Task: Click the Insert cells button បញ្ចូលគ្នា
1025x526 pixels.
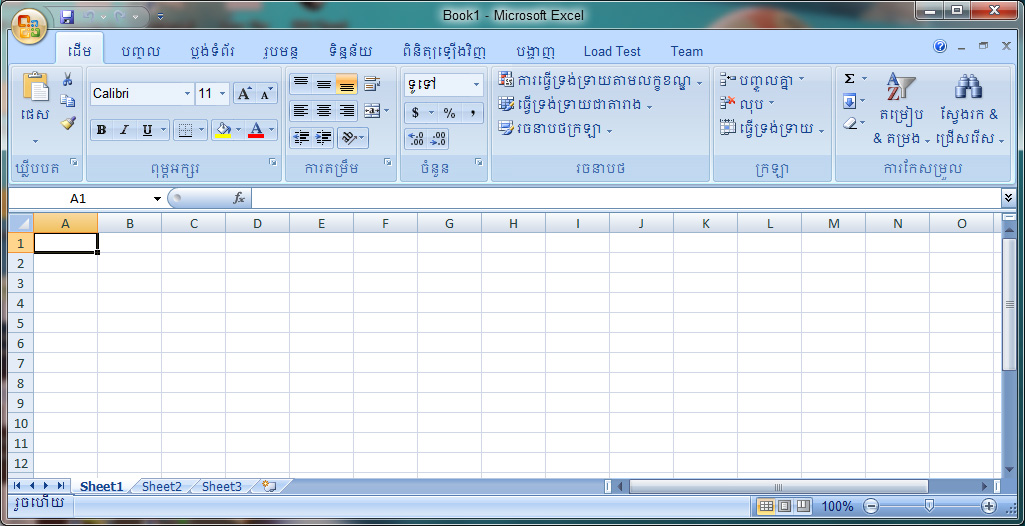Action: [762, 80]
